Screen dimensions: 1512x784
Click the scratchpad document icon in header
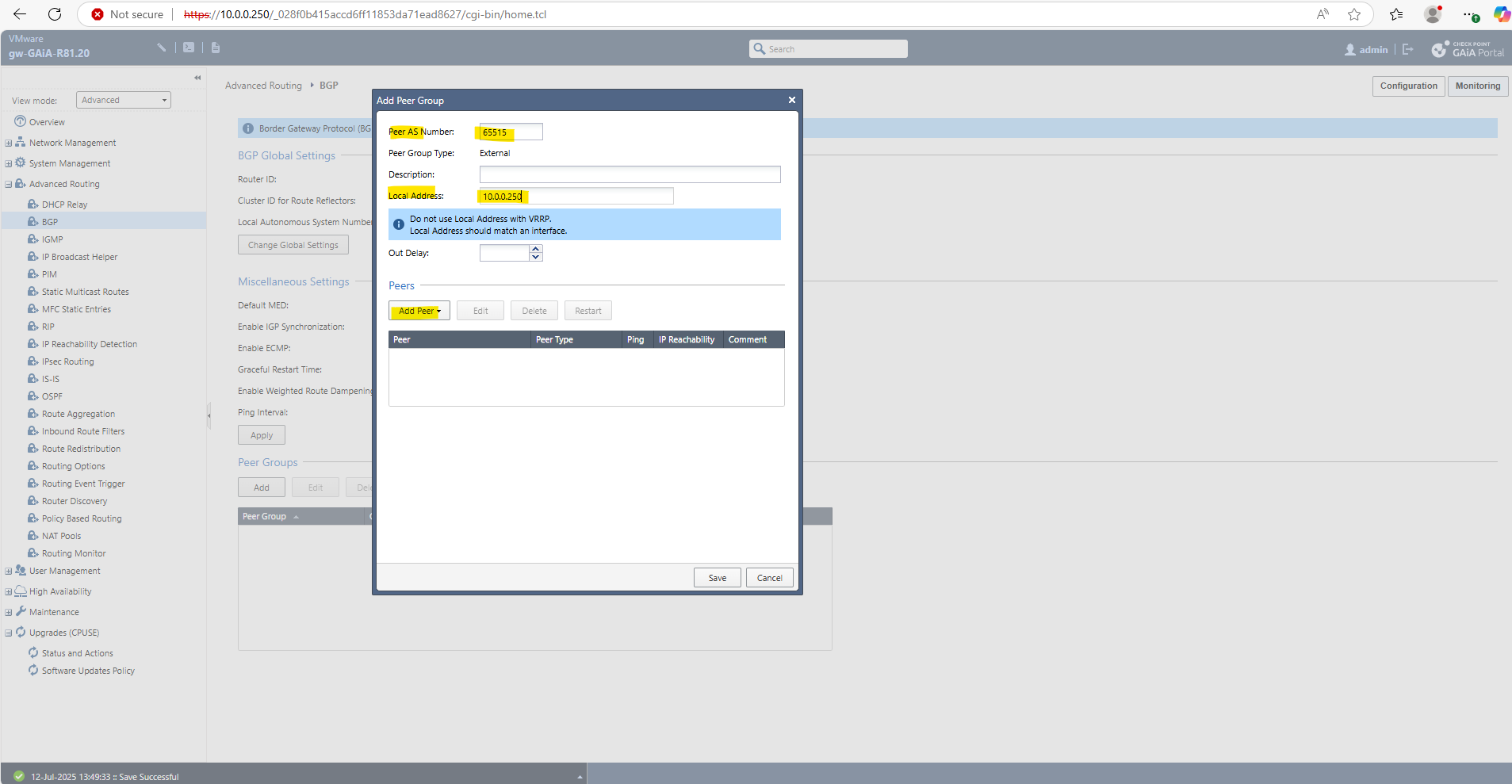tap(216, 48)
